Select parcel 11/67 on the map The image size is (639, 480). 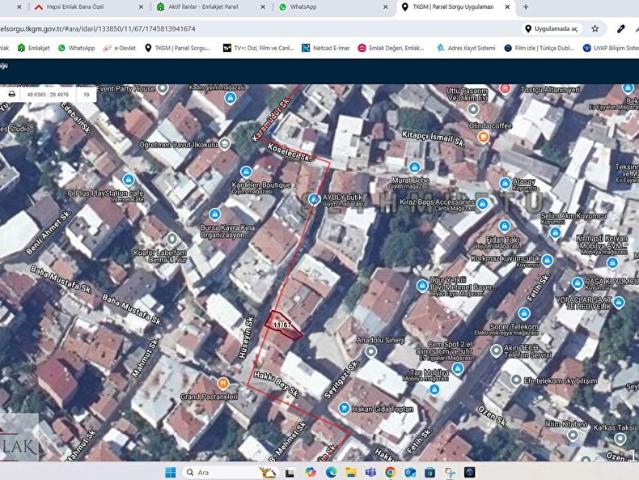tap(282, 325)
